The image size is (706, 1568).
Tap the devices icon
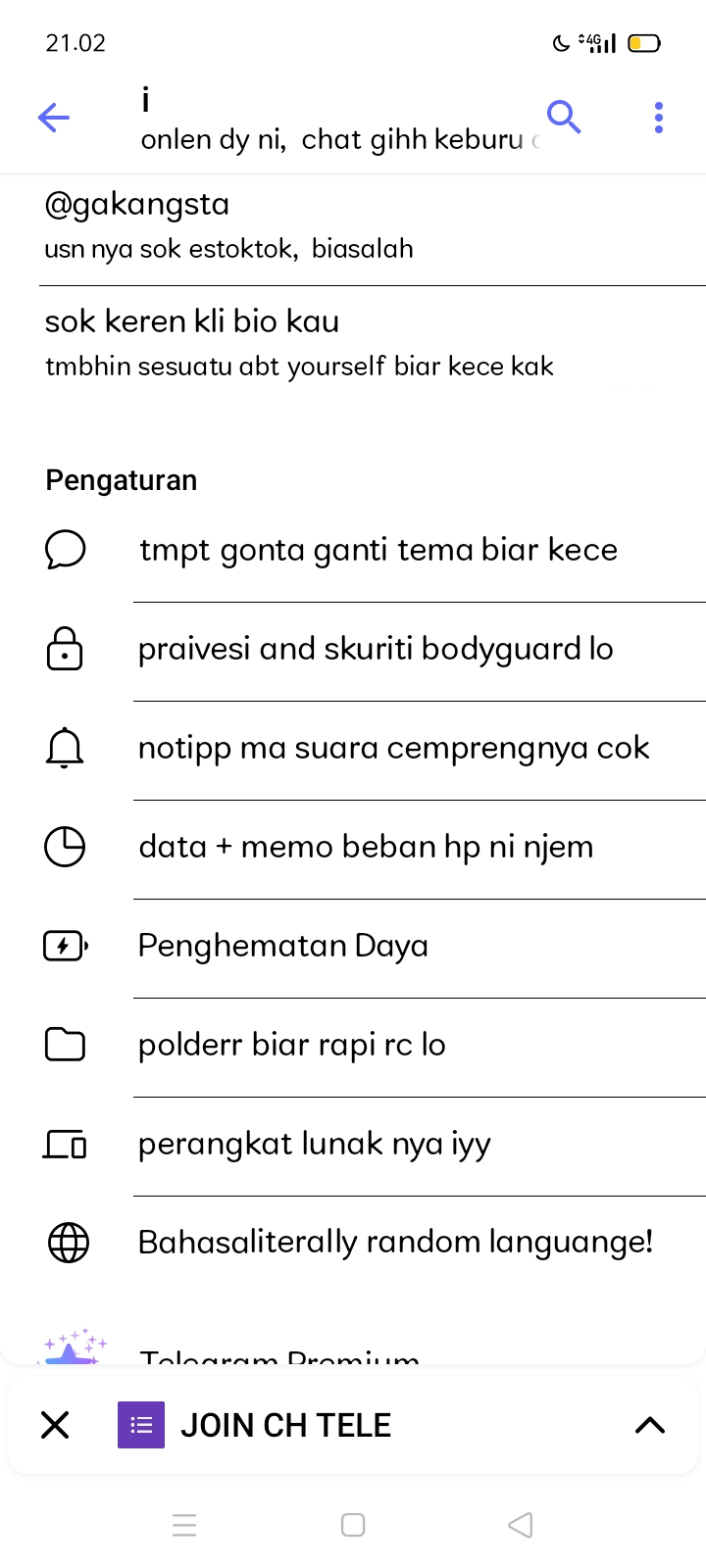click(x=65, y=1144)
